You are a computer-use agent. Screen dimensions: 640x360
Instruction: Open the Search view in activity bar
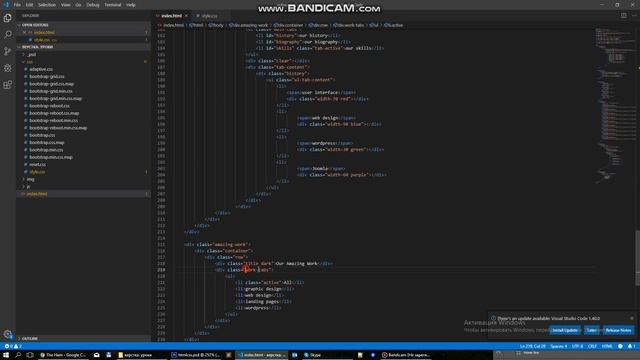click(7, 35)
